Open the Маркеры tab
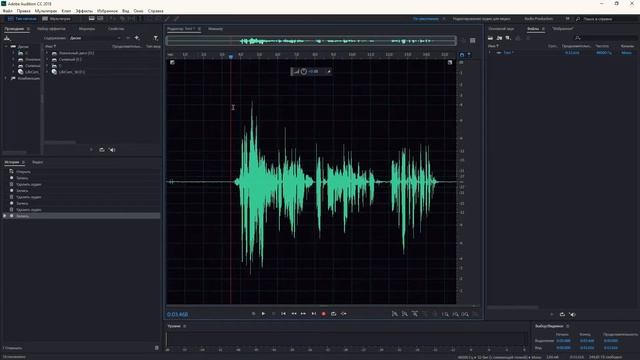This screenshot has height=360, width=640. click(87, 29)
